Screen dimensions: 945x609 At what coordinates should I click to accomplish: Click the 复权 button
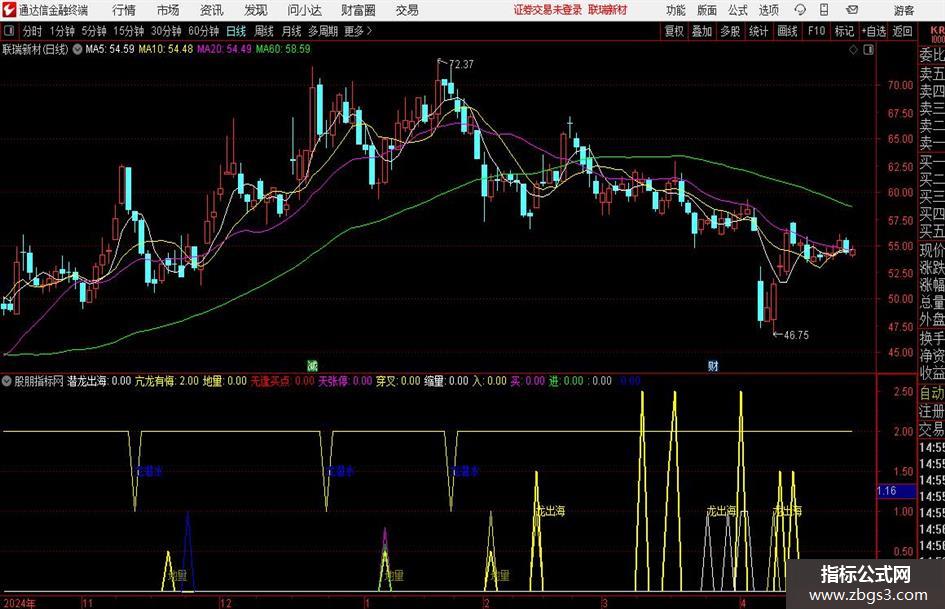pos(674,31)
